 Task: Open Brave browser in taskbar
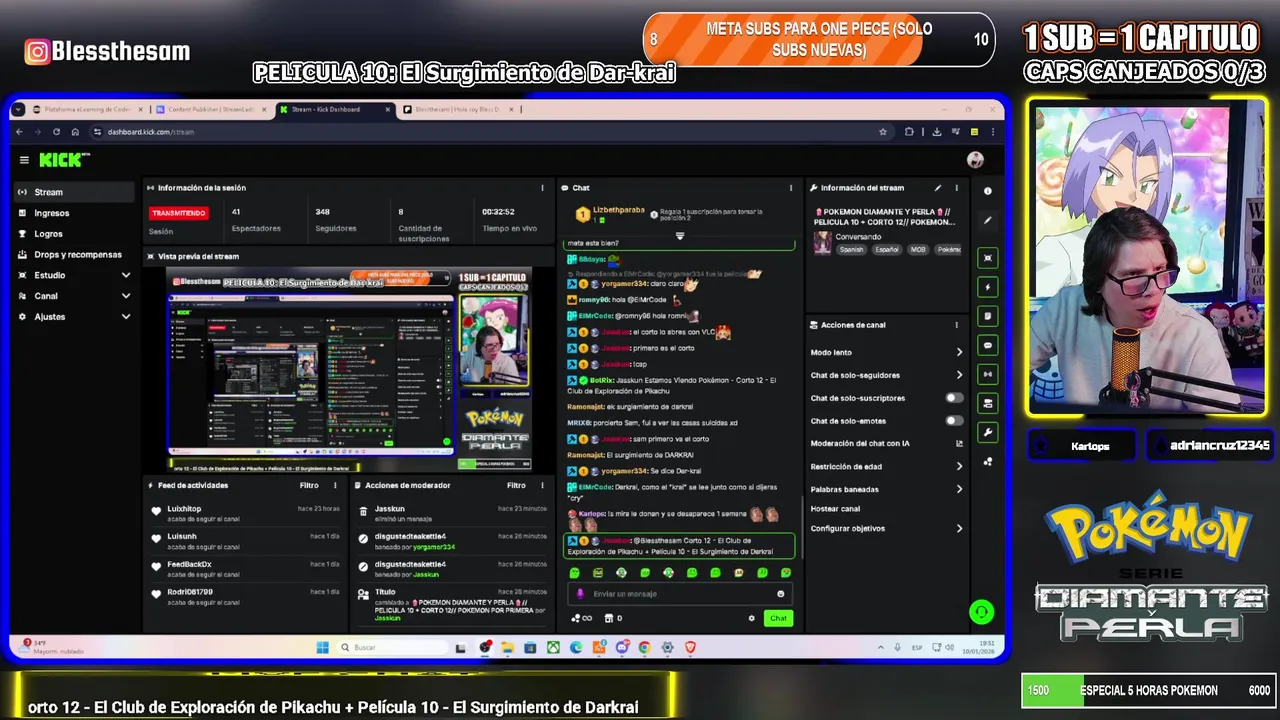pyautogui.click(x=690, y=647)
